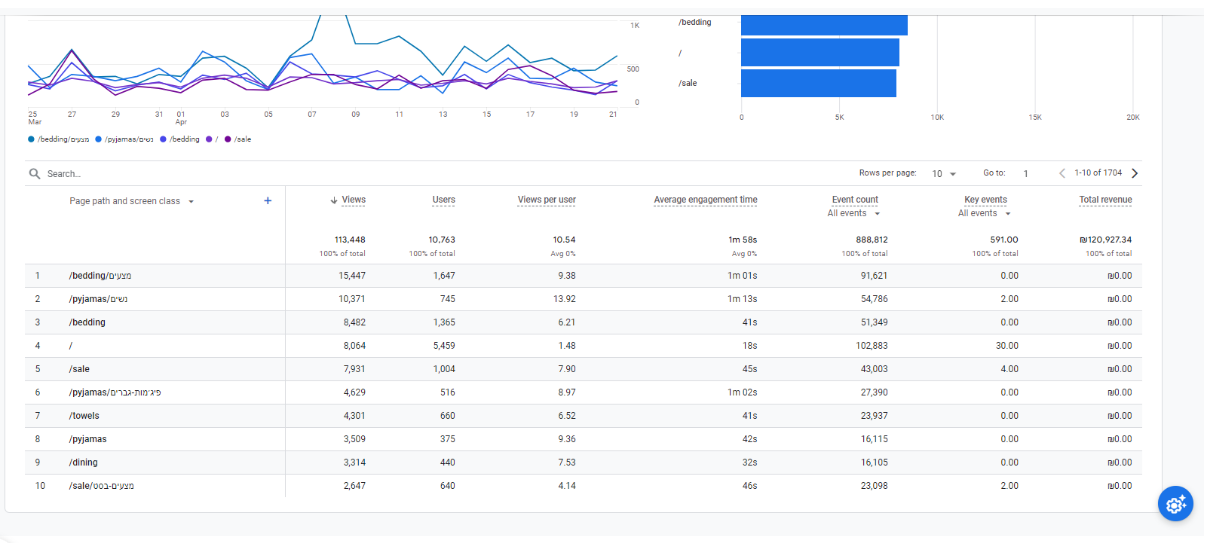
Task: Click total views value 113,448
Action: coord(350,240)
